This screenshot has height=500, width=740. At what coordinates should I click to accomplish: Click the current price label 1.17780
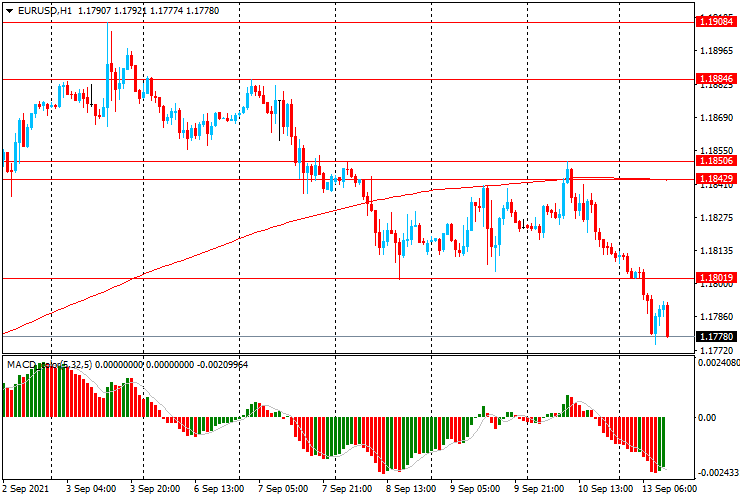pyautogui.click(x=716, y=337)
